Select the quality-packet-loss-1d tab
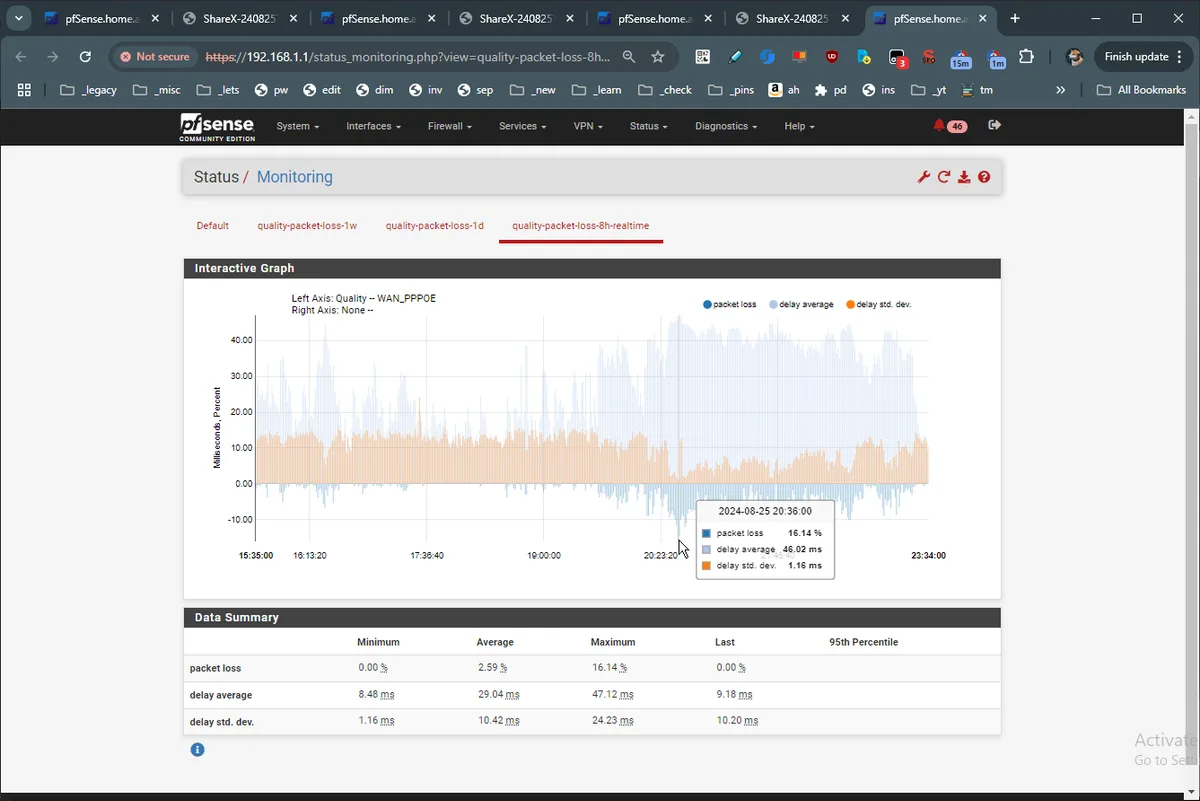1200x801 pixels. (434, 226)
